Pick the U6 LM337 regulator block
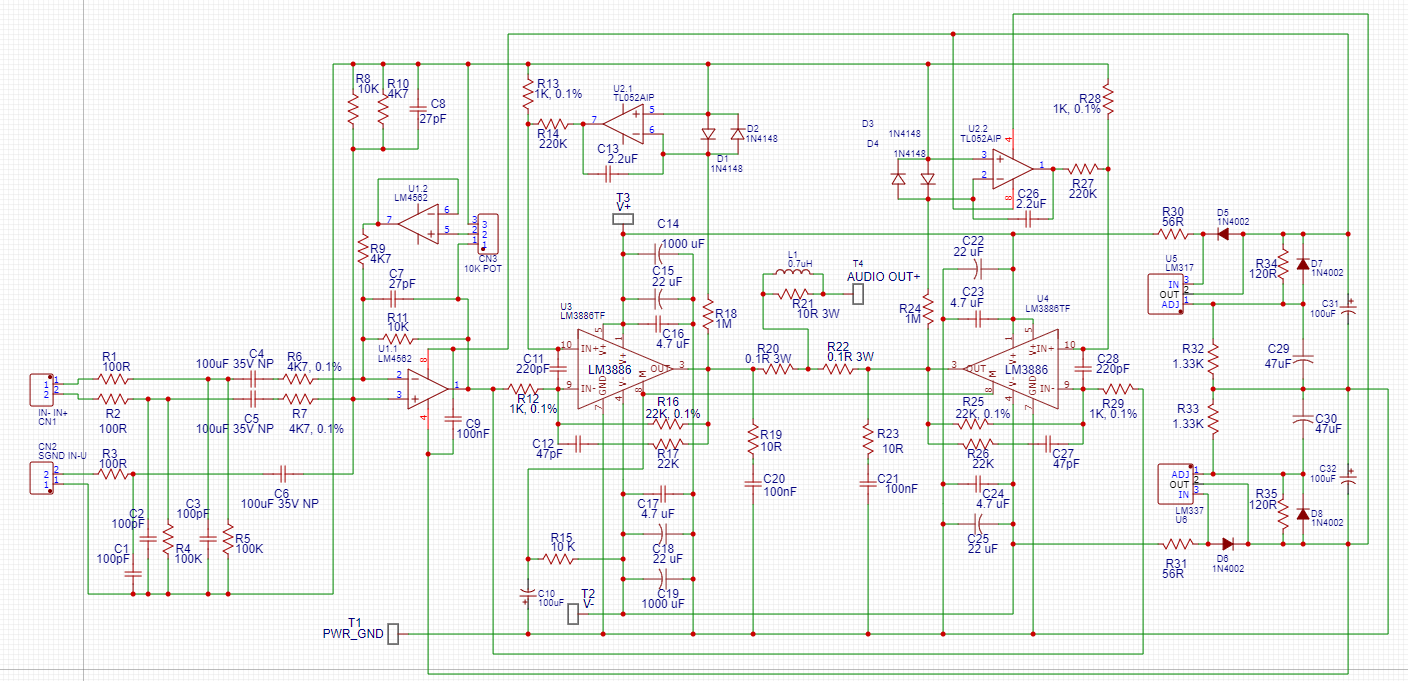1408x681 pixels. (1174, 482)
